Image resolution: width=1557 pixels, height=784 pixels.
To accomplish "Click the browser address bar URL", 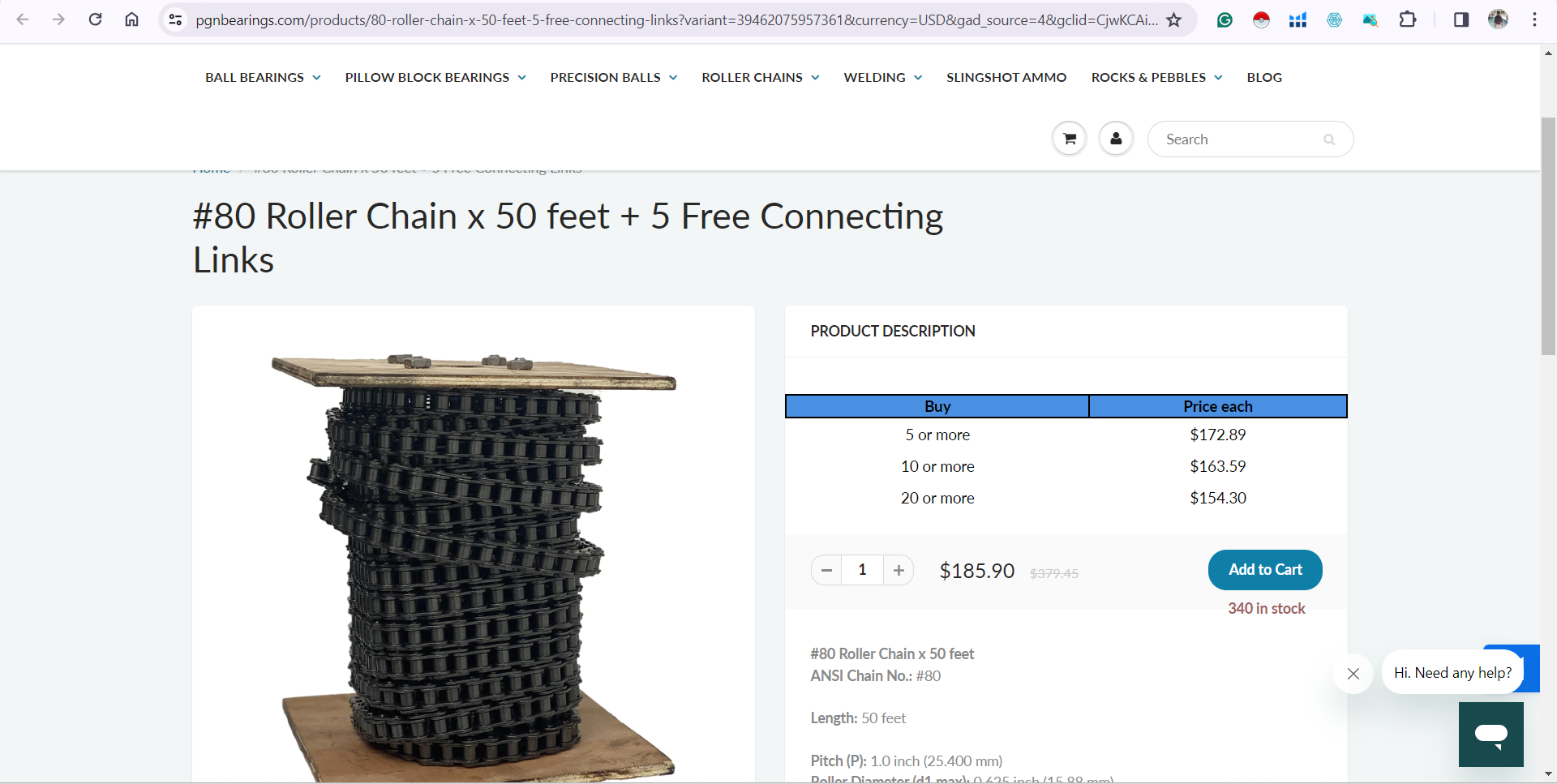I will [x=677, y=19].
